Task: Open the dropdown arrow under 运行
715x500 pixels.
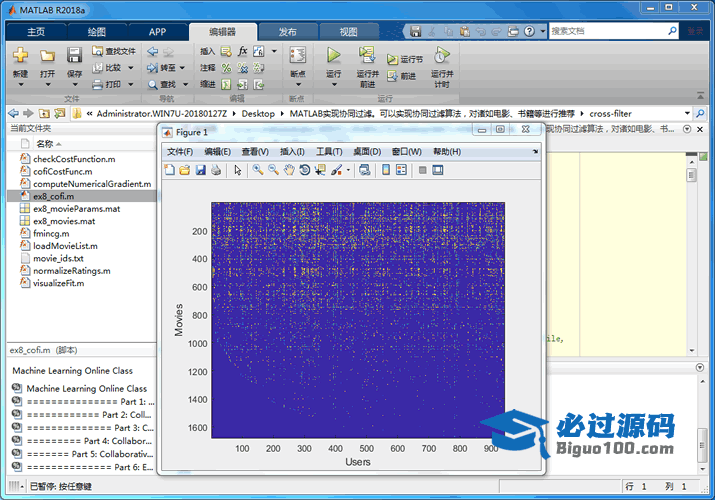Action: click(334, 85)
